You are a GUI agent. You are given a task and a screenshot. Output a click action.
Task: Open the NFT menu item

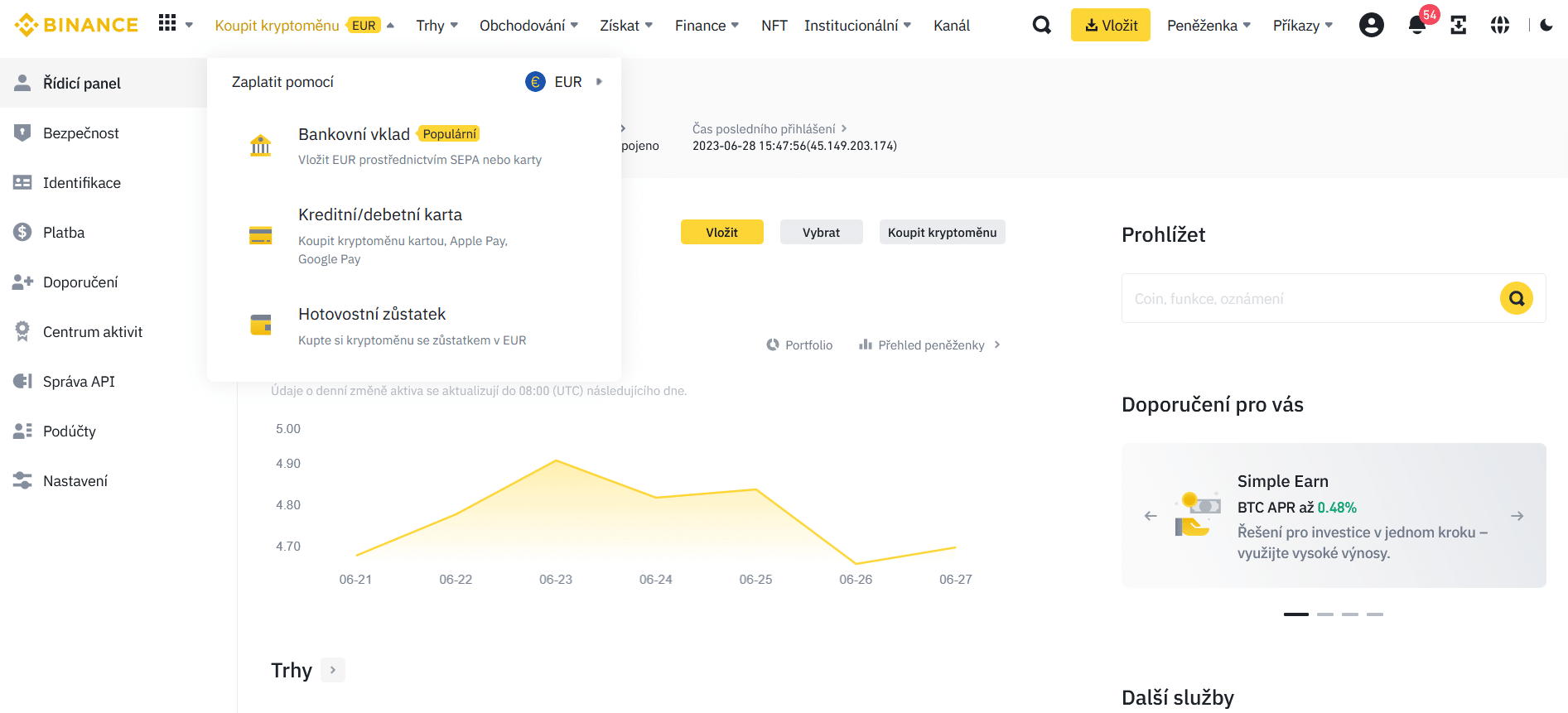click(x=774, y=26)
